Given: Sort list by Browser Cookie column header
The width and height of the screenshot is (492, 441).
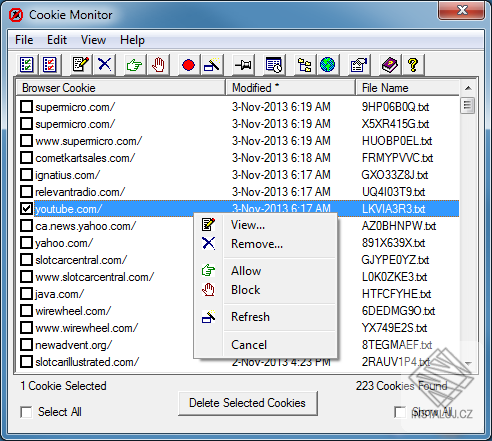Looking at the screenshot, I should pyautogui.click(x=121, y=88).
